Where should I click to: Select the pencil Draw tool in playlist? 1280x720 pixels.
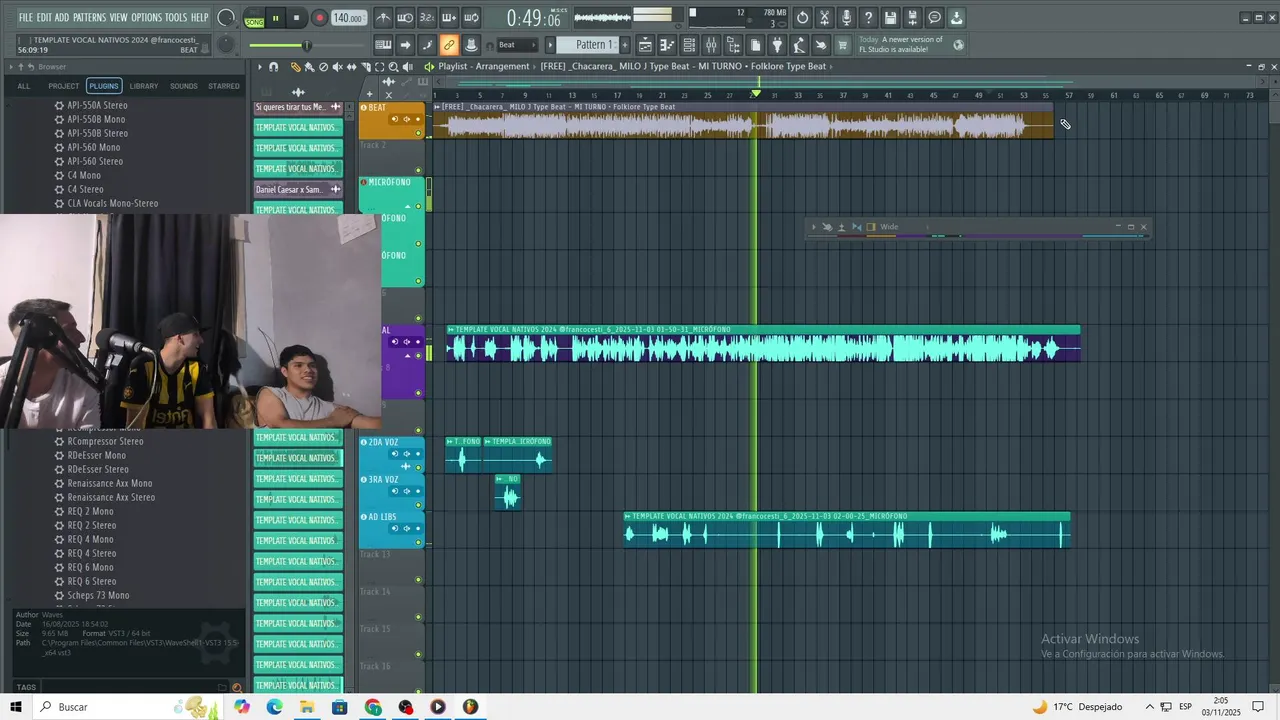(x=296, y=67)
